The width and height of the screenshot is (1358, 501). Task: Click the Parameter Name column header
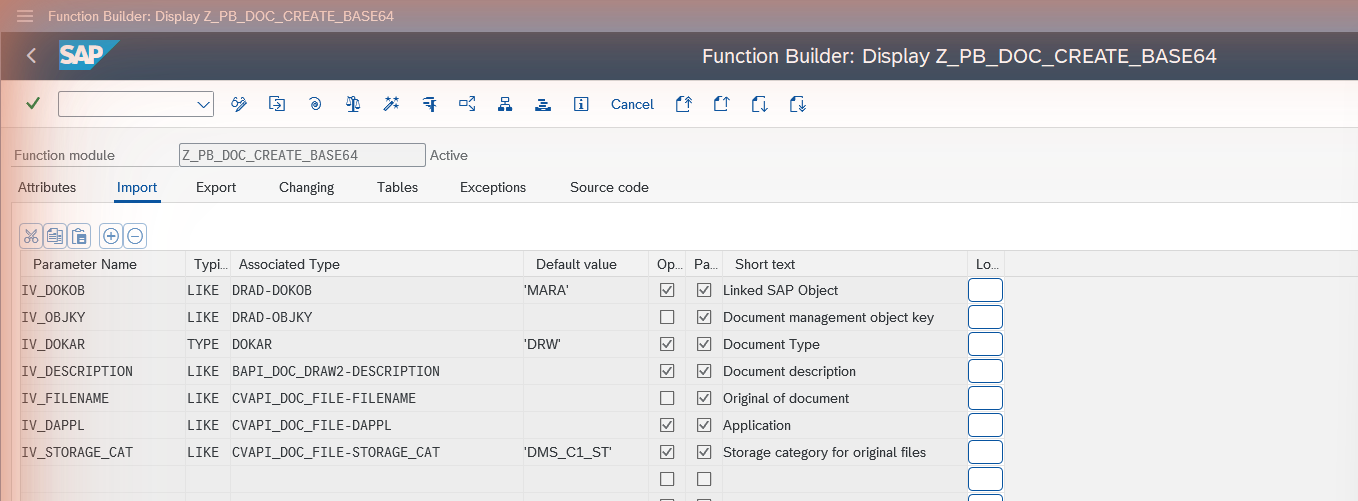pos(103,264)
